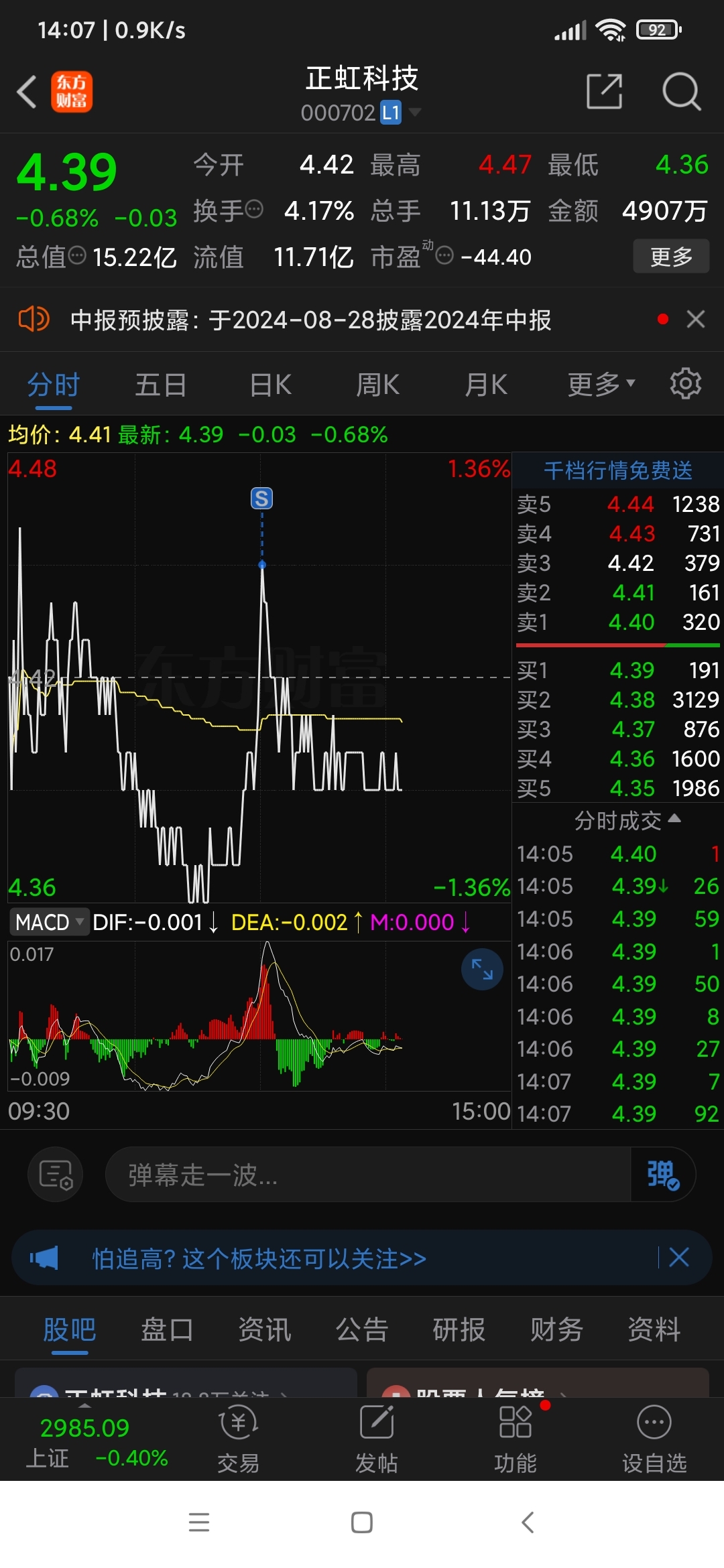This screenshot has height=1568, width=724.
Task: Expand the stock code 000702 dropdown arrow
Action: (415, 112)
